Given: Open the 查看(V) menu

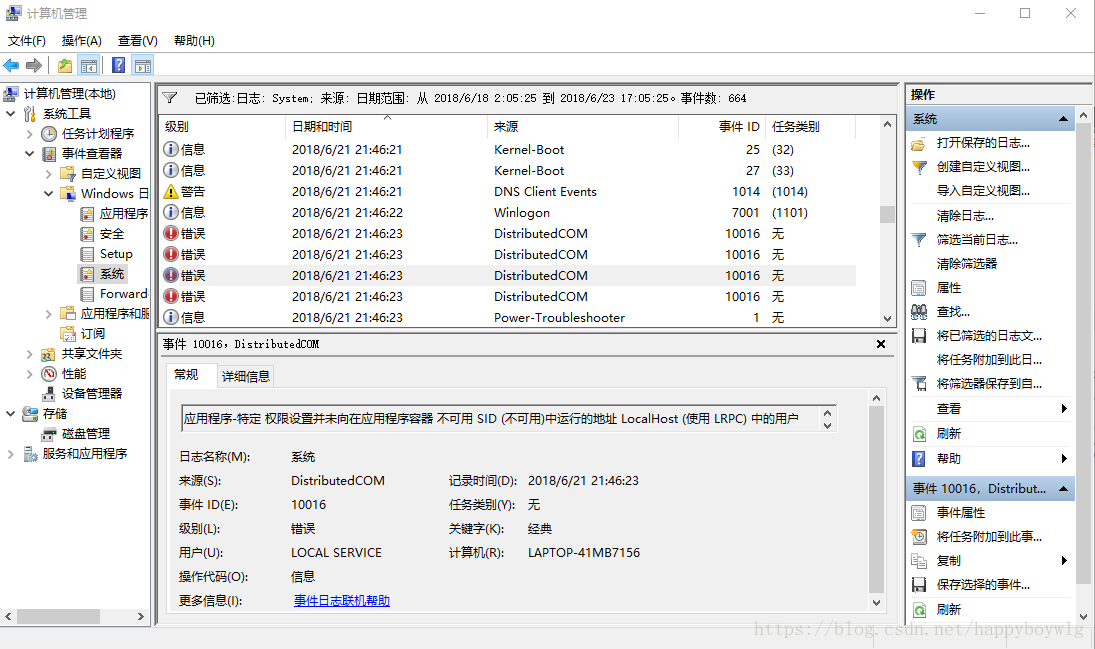Looking at the screenshot, I should click(138, 41).
